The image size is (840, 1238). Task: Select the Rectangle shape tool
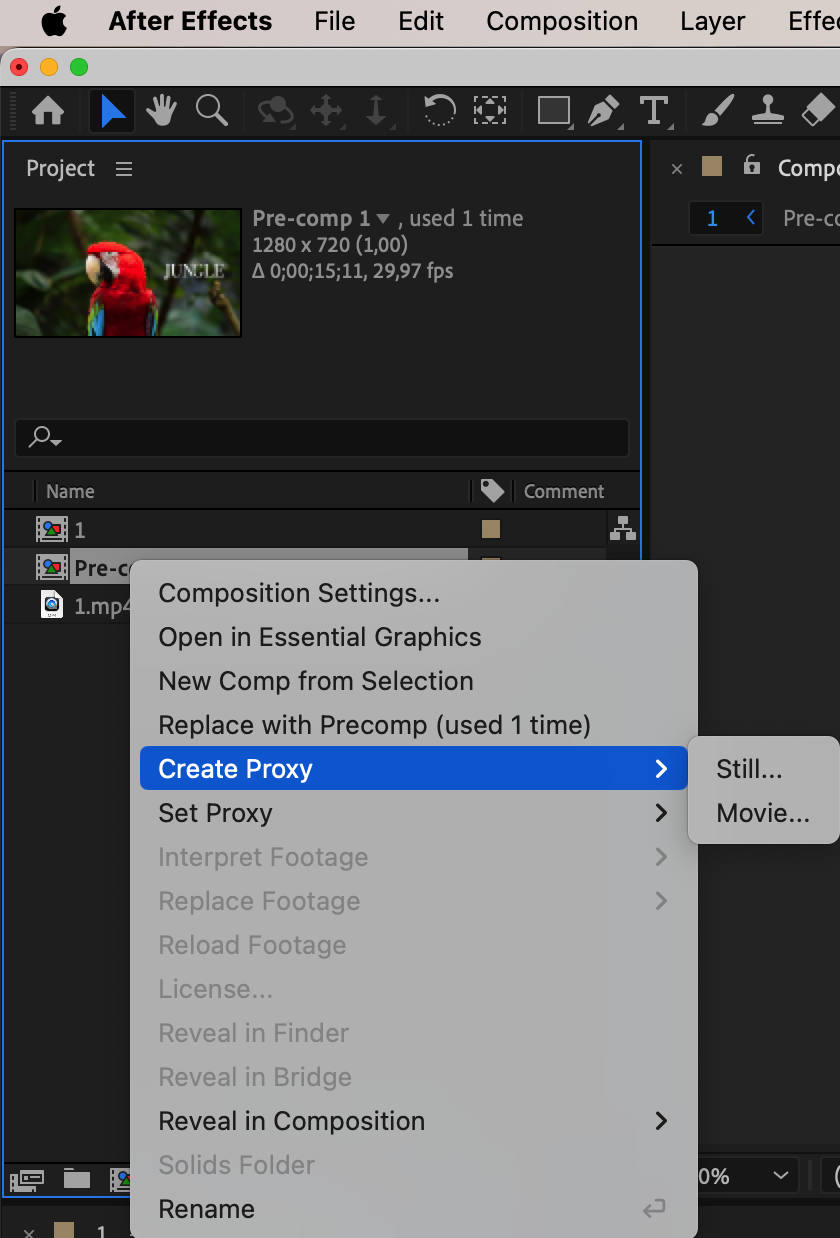[554, 110]
